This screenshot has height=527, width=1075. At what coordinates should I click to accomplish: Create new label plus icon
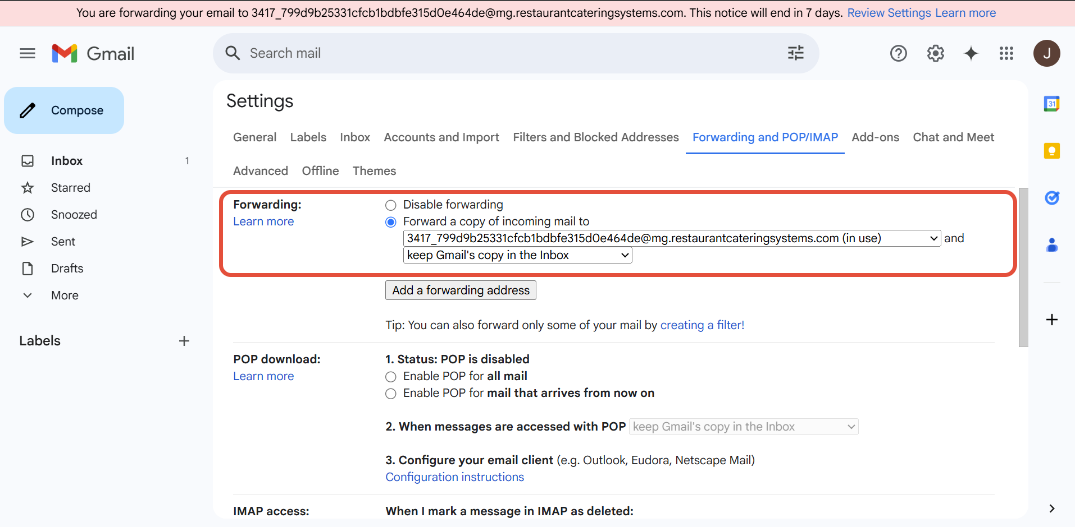[x=184, y=341]
